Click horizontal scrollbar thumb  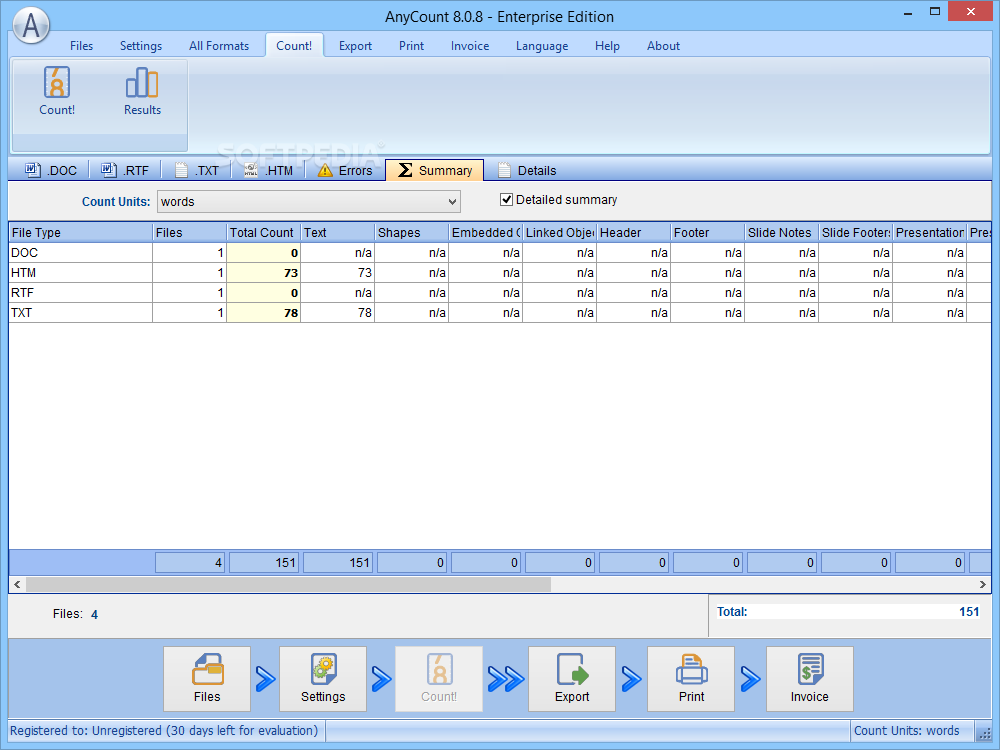pyautogui.click(x=288, y=584)
